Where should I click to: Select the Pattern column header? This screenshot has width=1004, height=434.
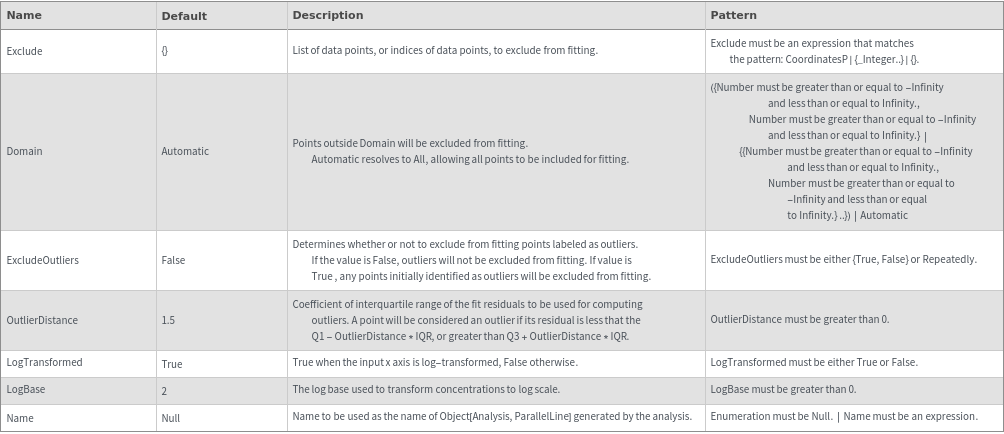point(733,15)
